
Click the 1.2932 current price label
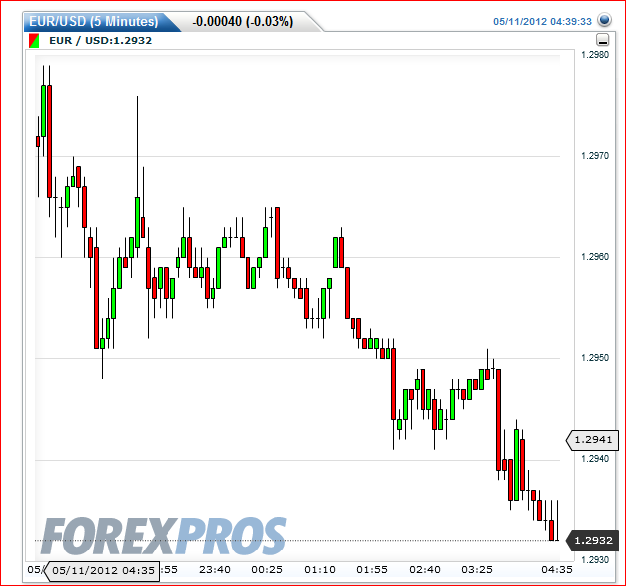point(592,540)
